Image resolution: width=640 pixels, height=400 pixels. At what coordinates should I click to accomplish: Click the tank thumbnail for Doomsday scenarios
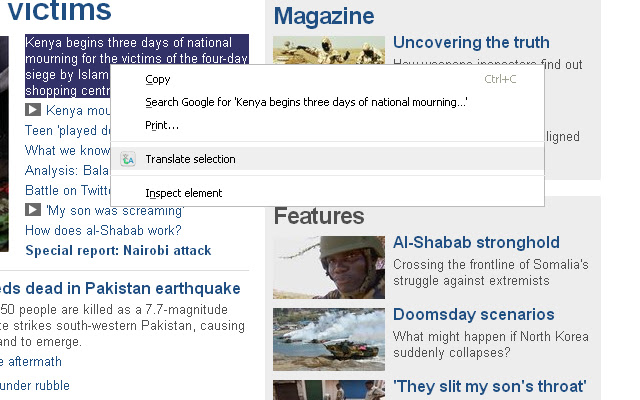coord(329,339)
